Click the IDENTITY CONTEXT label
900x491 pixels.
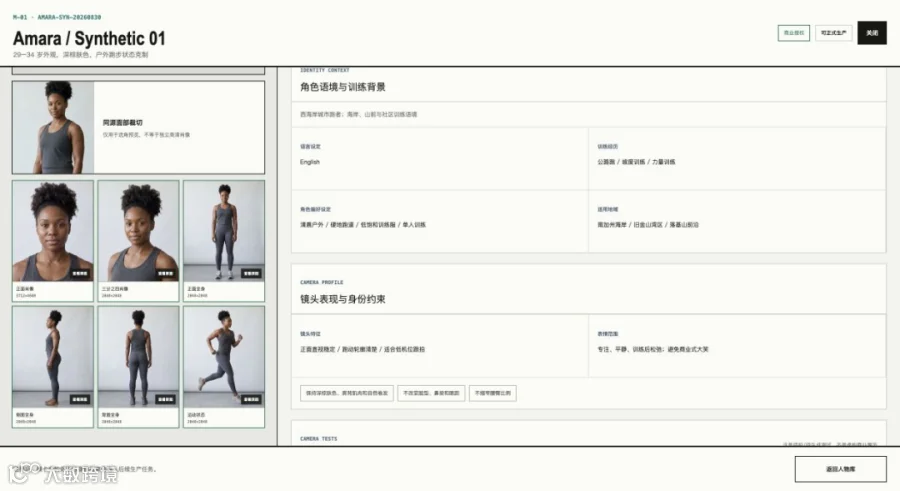324,70
